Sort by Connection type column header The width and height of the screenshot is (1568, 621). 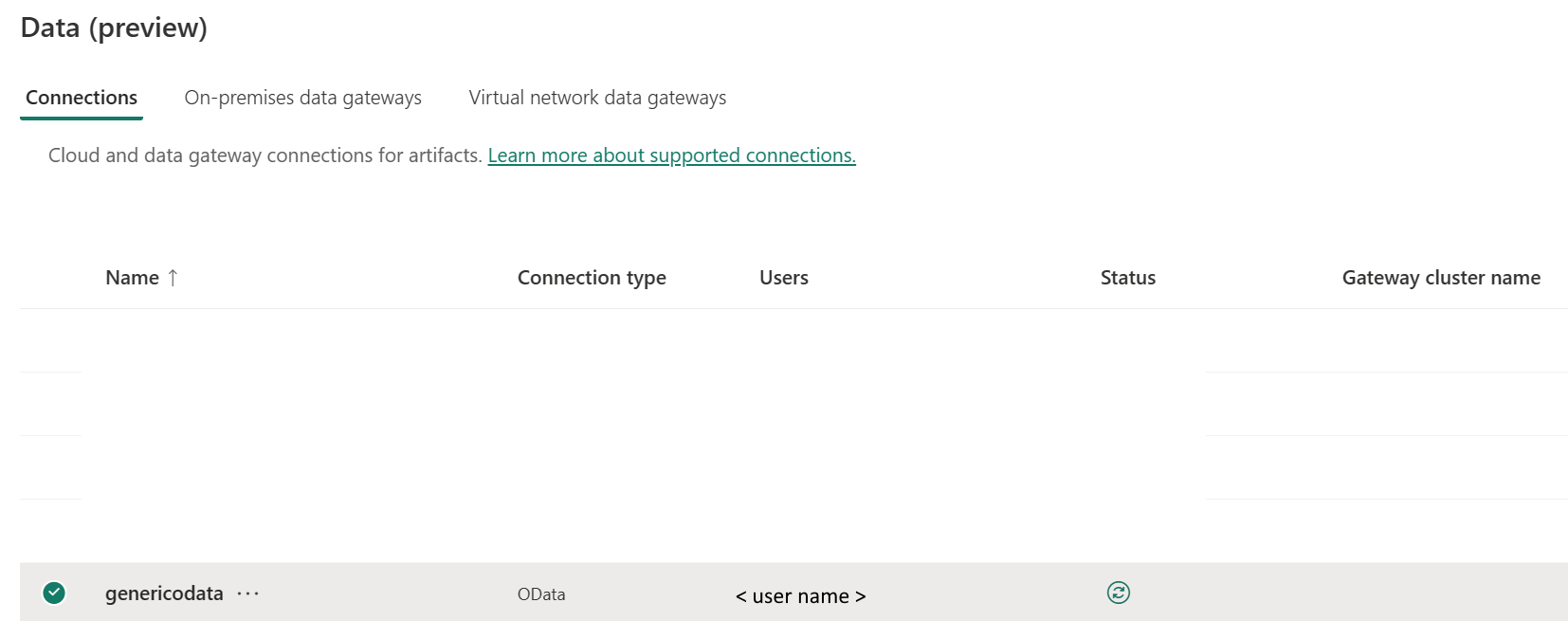click(592, 278)
